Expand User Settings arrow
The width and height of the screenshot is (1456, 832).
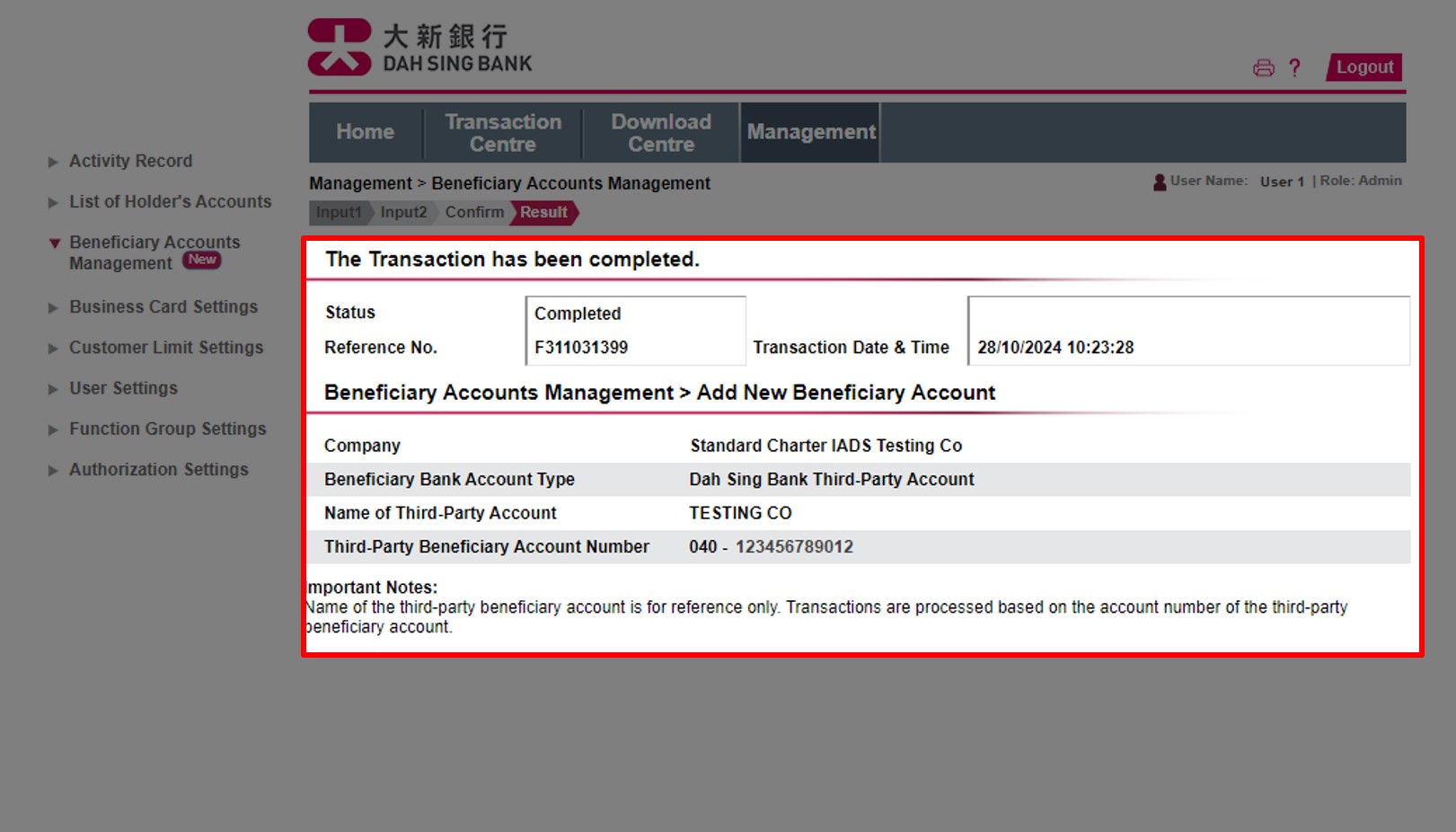click(53, 389)
